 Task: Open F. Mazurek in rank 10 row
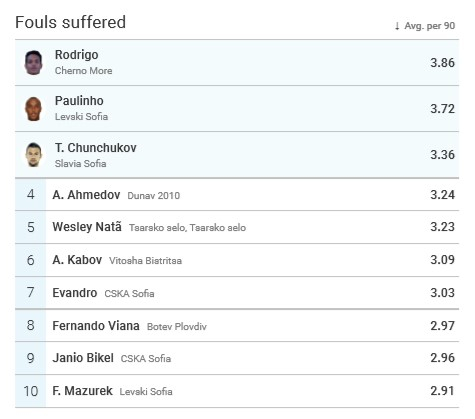point(82,391)
